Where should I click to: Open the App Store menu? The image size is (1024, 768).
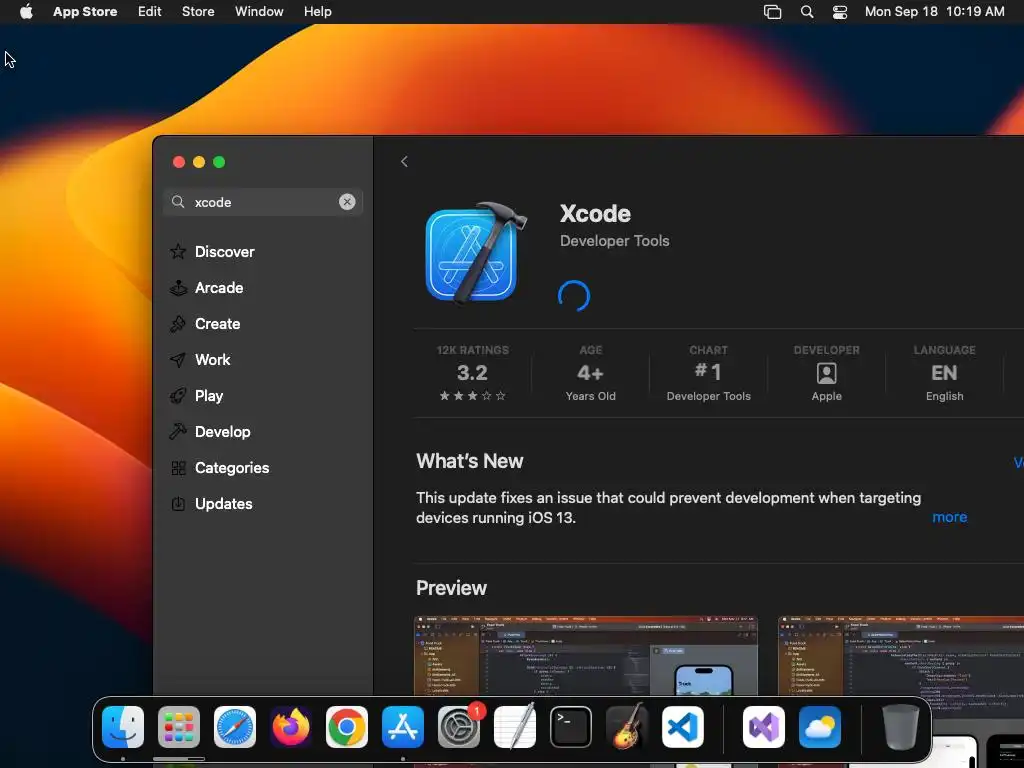coord(85,12)
